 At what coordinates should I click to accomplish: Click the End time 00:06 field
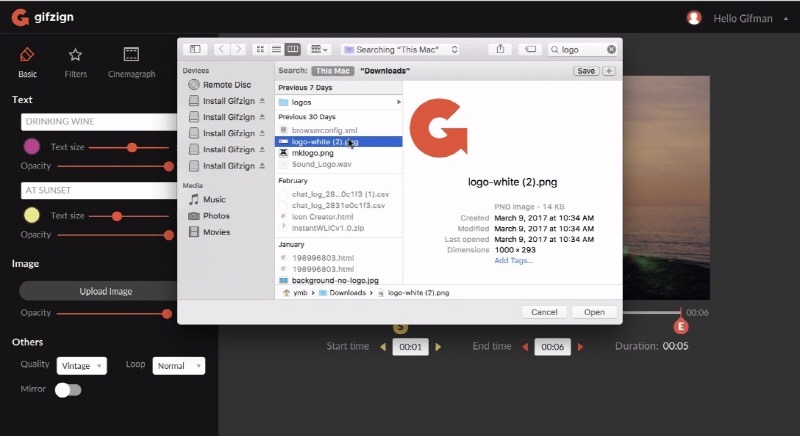coord(553,347)
